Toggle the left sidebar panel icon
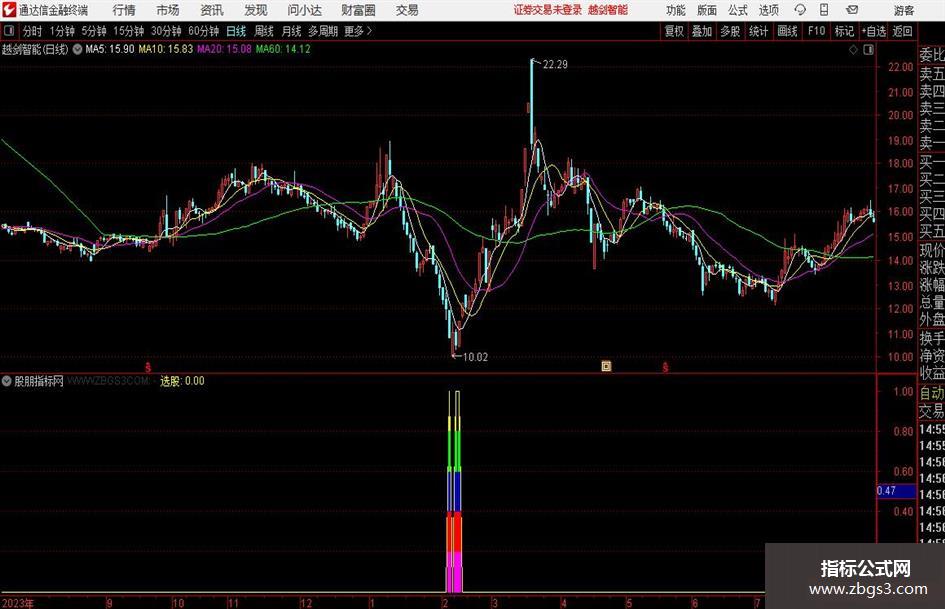945x609 pixels. coord(9,31)
